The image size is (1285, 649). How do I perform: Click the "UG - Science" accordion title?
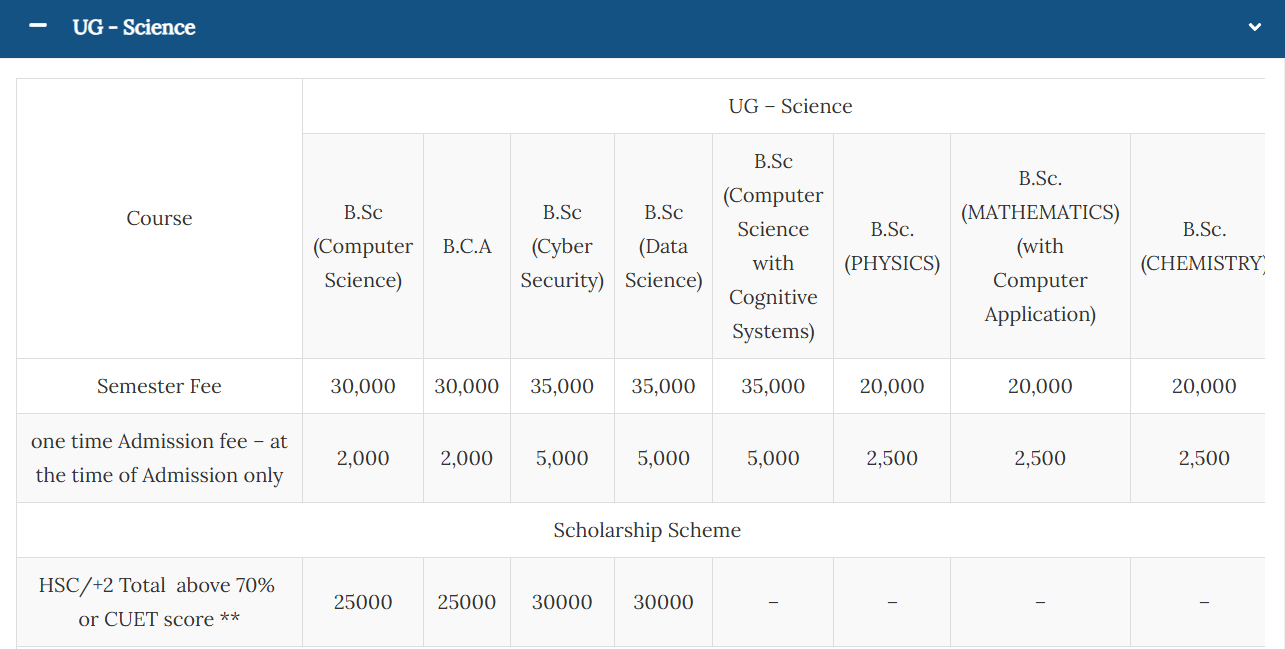pos(134,28)
